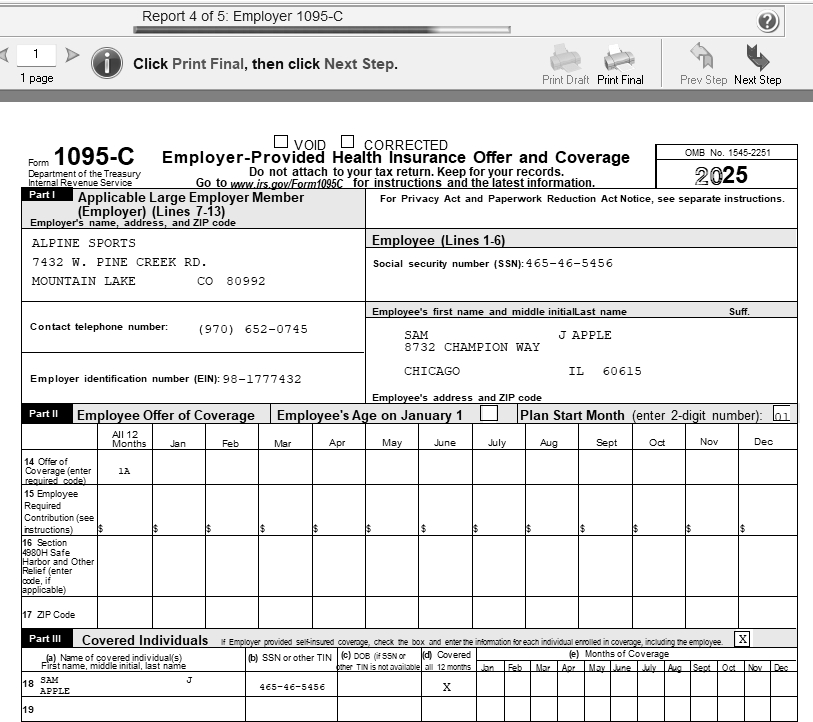
Task: Go to the next page arrow
Action: pos(72,55)
